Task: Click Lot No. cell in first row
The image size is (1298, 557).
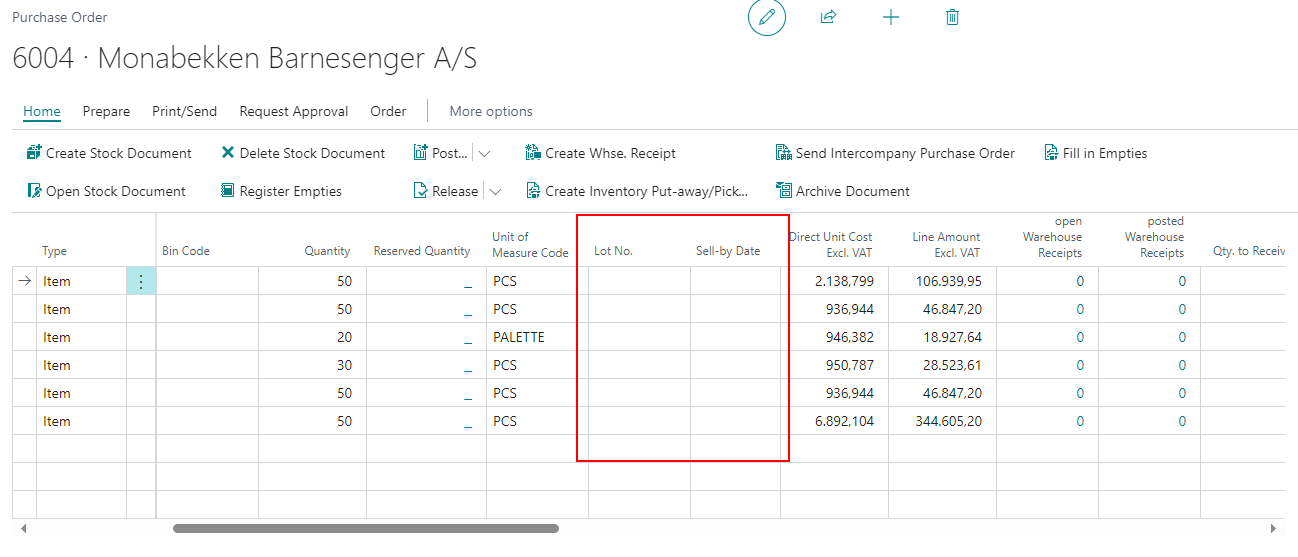Action: click(638, 282)
